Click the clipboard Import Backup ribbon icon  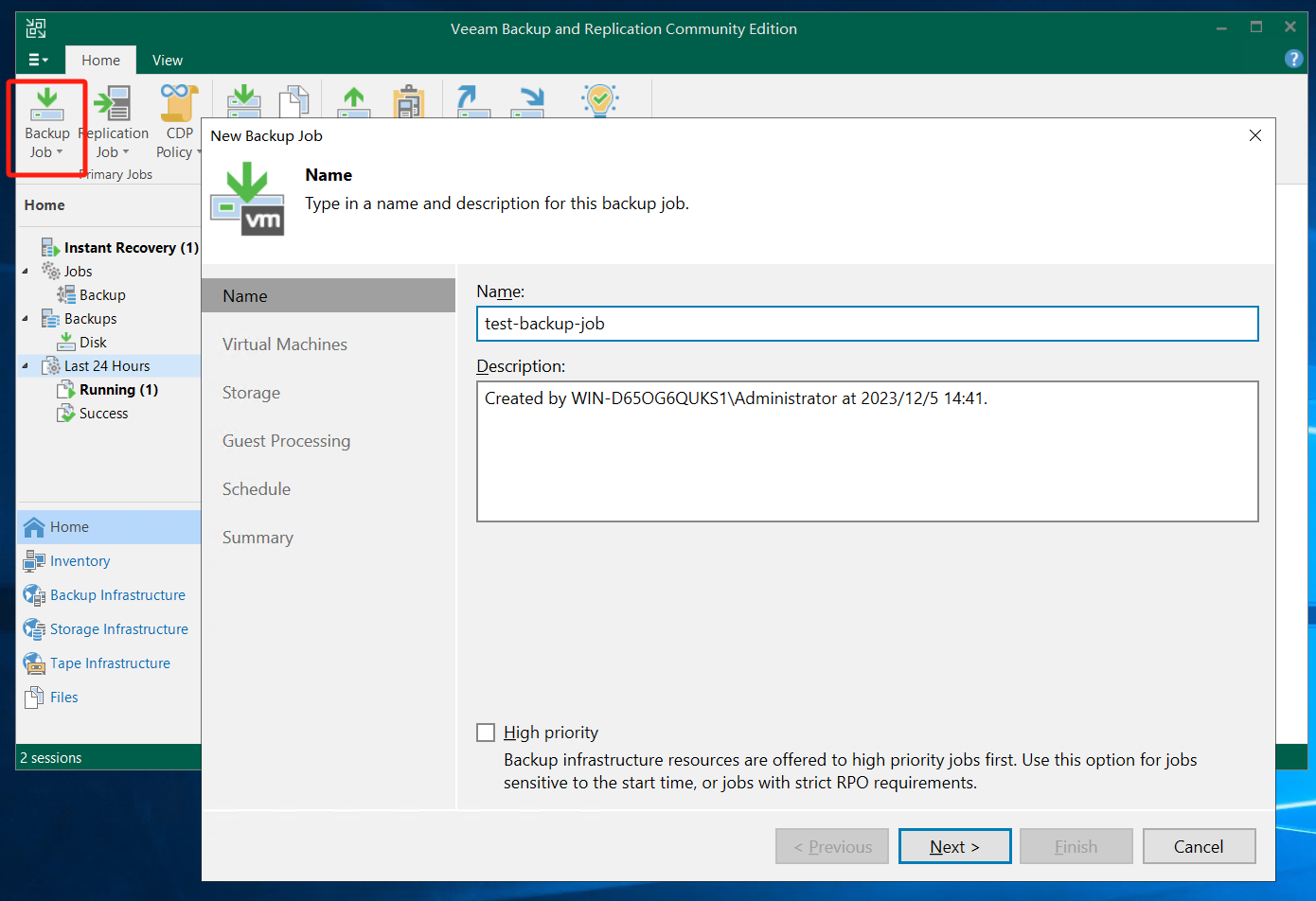point(408,100)
